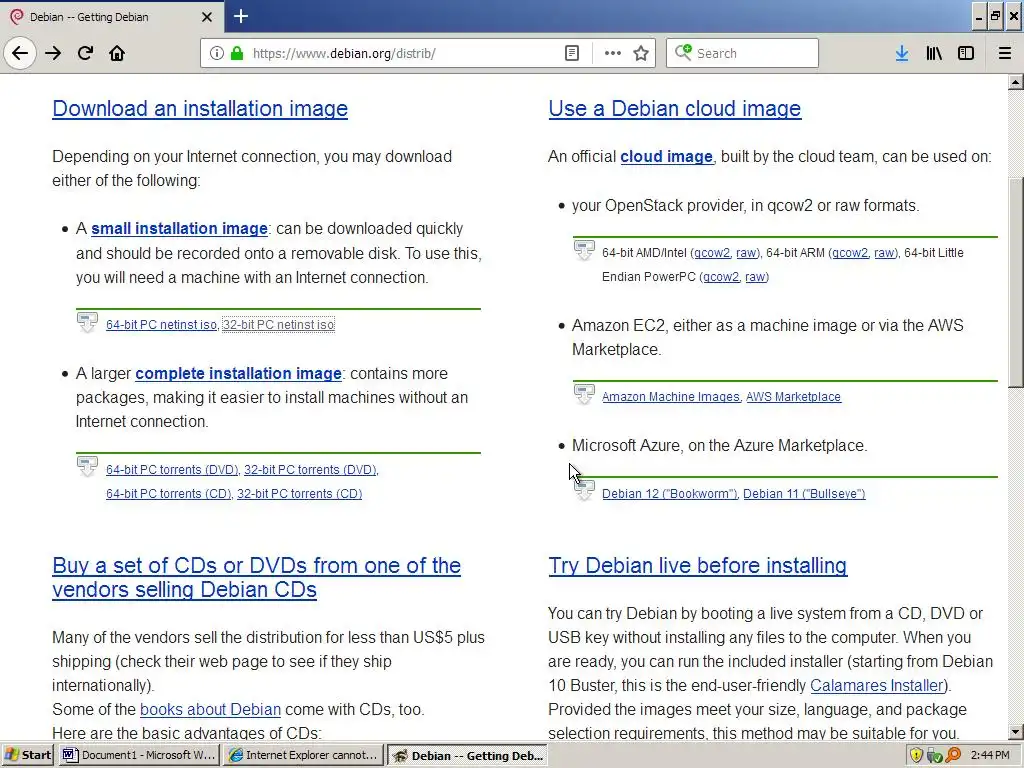Select the Debian -- Getting Debian tab
This screenshot has height=768, width=1024.
click(112, 17)
